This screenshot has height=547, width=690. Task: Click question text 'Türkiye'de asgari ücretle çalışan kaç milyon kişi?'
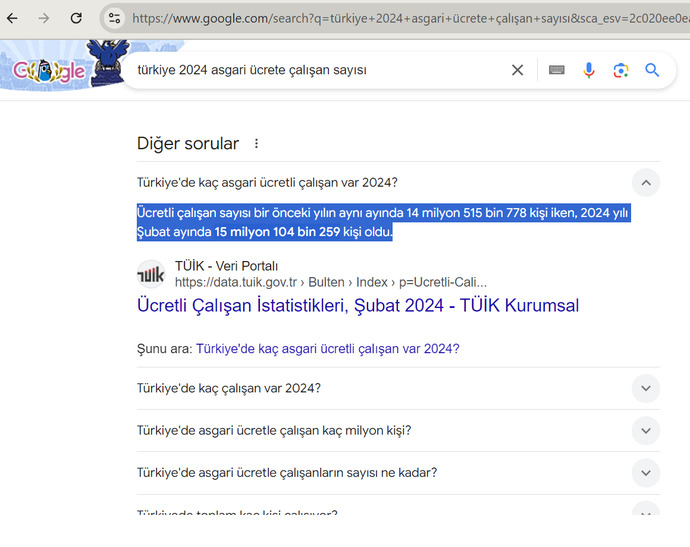(274, 431)
